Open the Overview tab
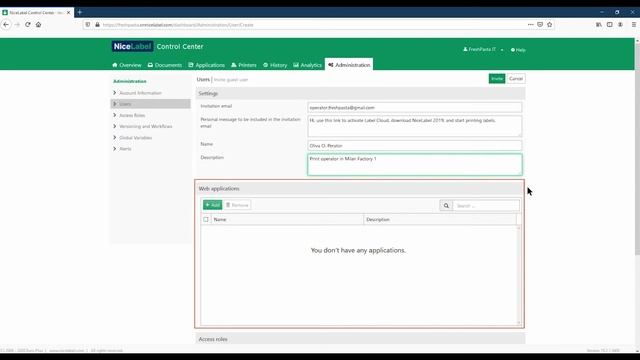Image resolution: width=640 pixels, height=360 pixels. pos(127,65)
